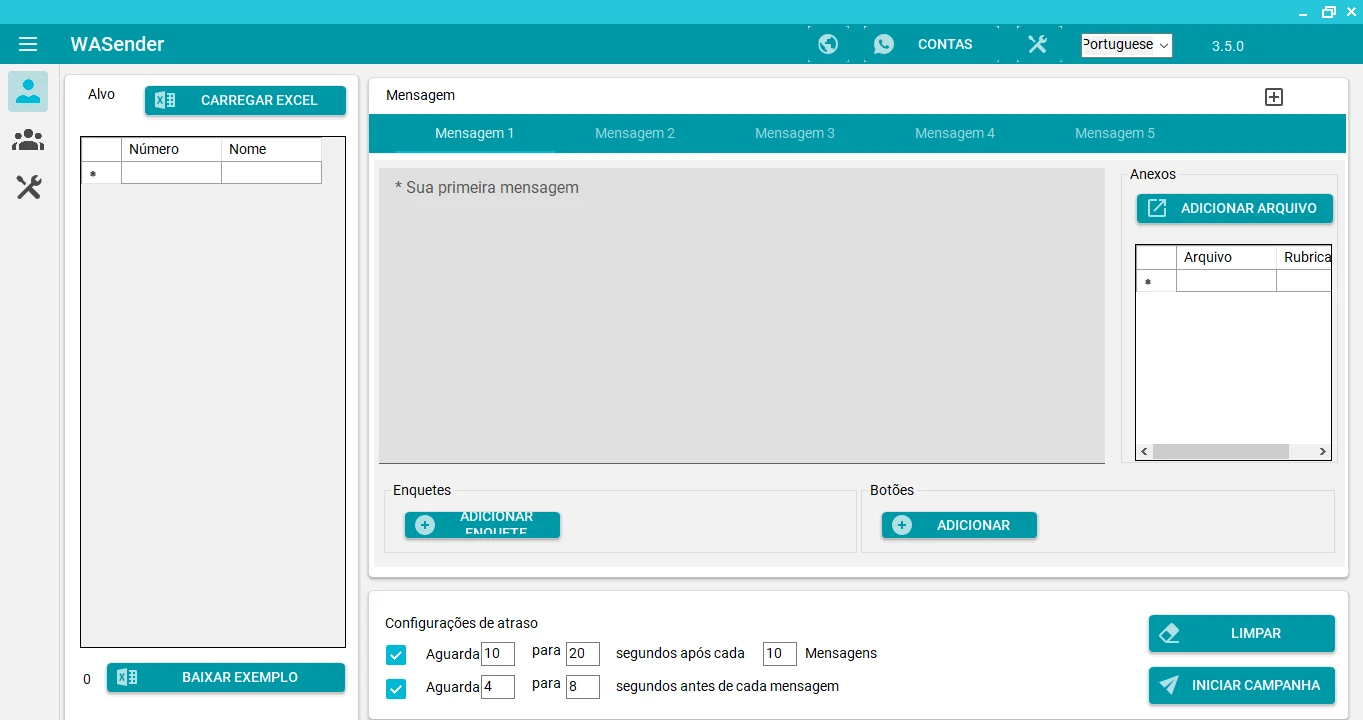Open the wrench tools icon in header
Screen dimensions: 1363x720
[x=1037, y=44]
